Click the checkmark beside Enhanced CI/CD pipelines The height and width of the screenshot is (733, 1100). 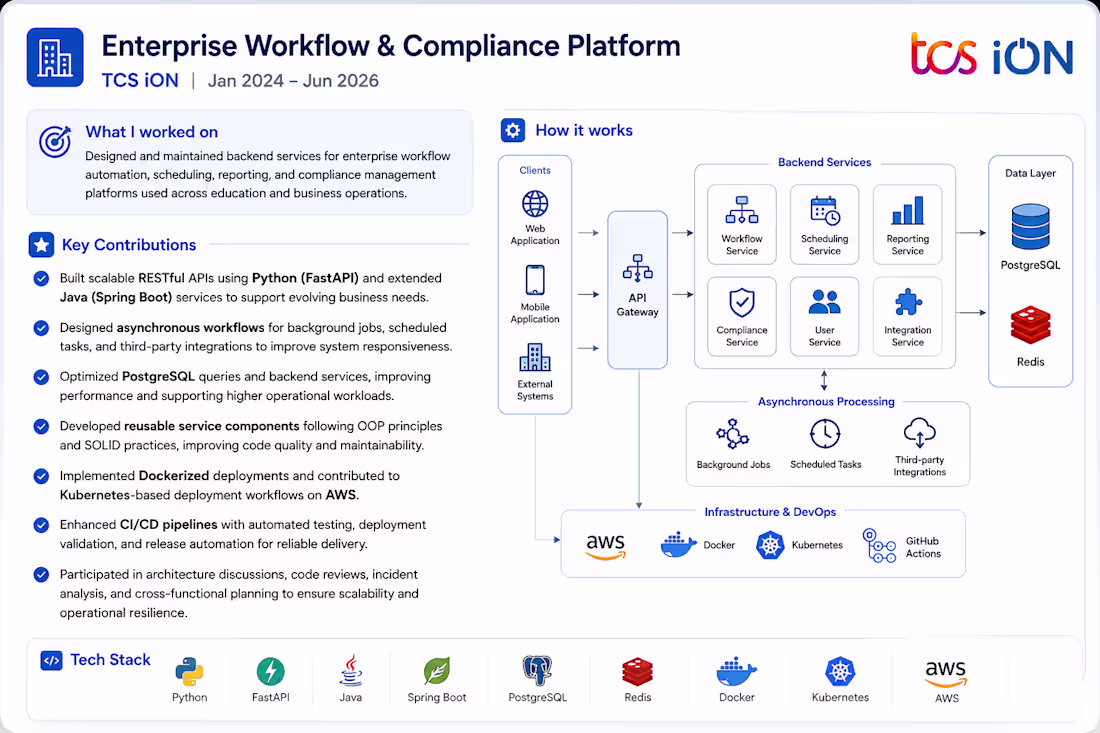[41, 525]
